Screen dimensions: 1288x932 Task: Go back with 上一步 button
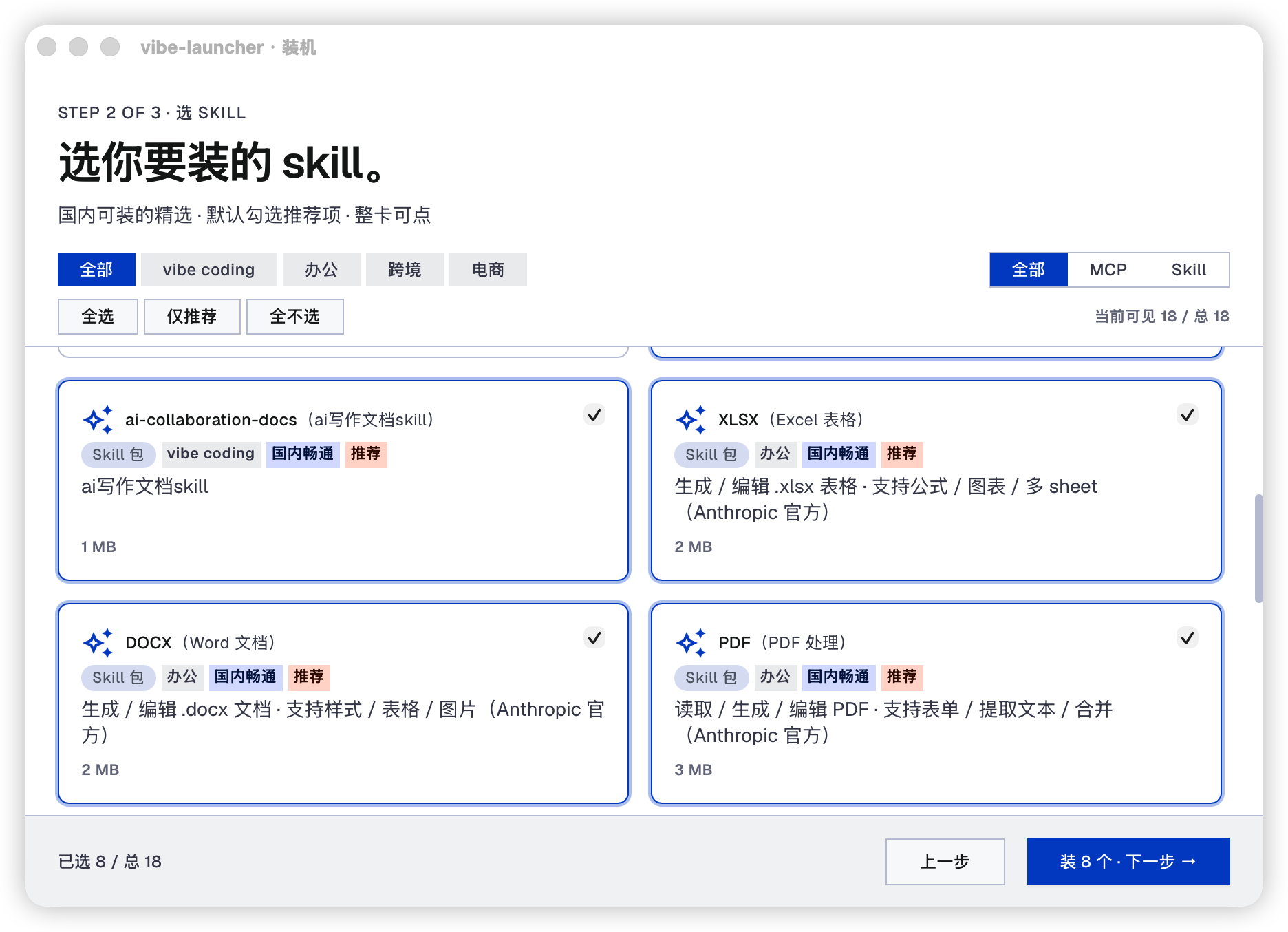click(x=945, y=862)
